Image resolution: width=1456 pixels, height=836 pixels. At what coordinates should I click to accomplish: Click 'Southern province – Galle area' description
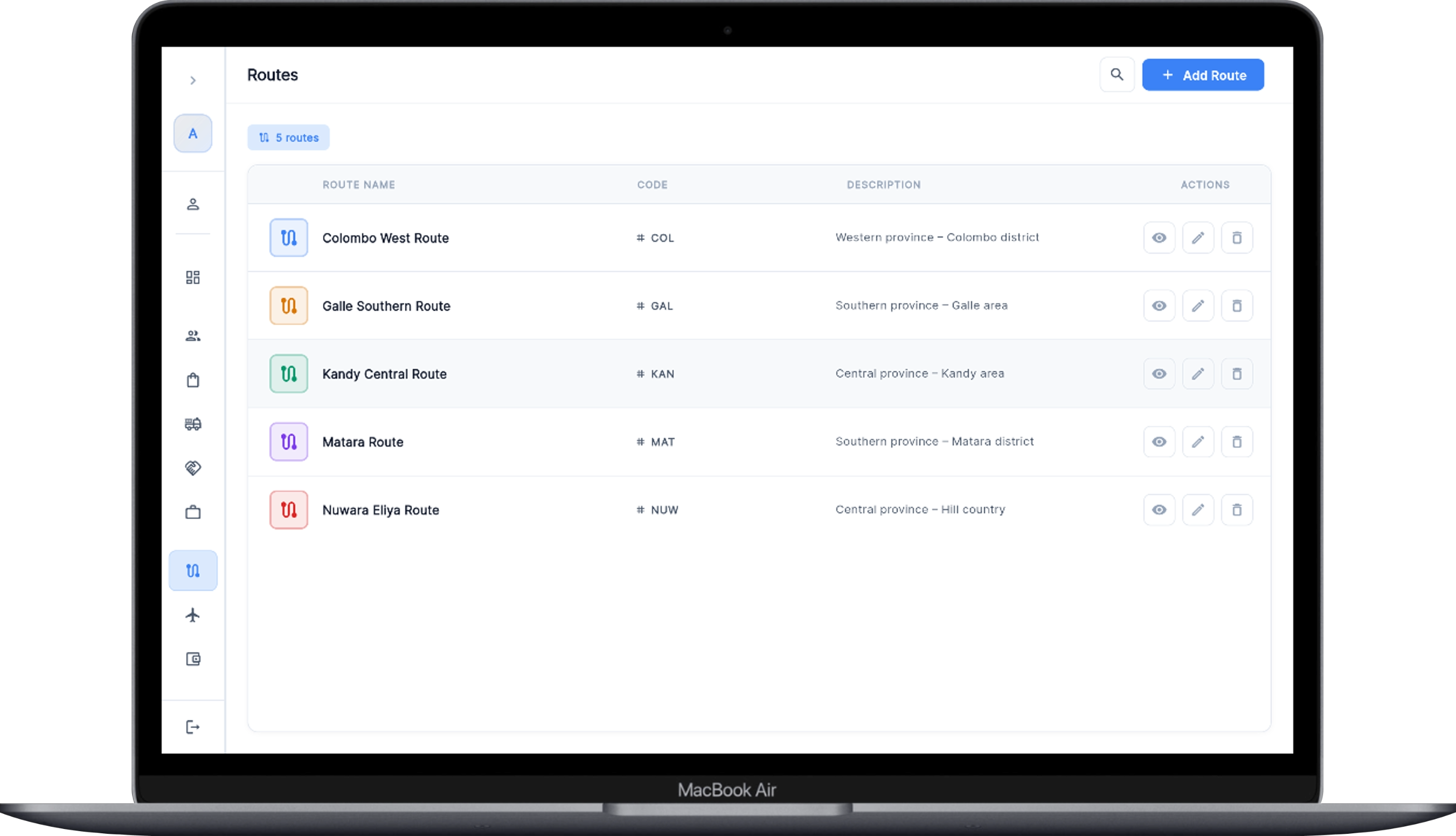(921, 305)
